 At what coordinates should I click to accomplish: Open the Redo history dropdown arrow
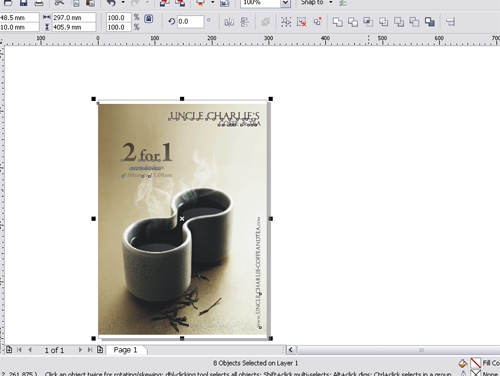(x=147, y=2)
